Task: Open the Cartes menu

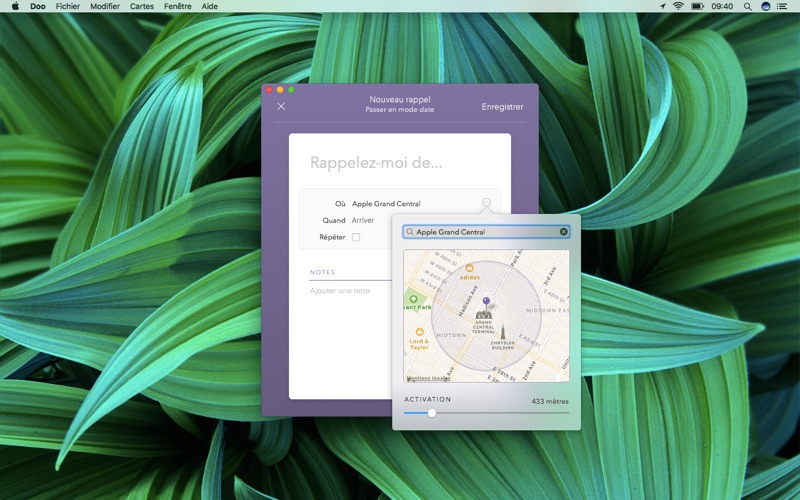Action: [x=142, y=6]
